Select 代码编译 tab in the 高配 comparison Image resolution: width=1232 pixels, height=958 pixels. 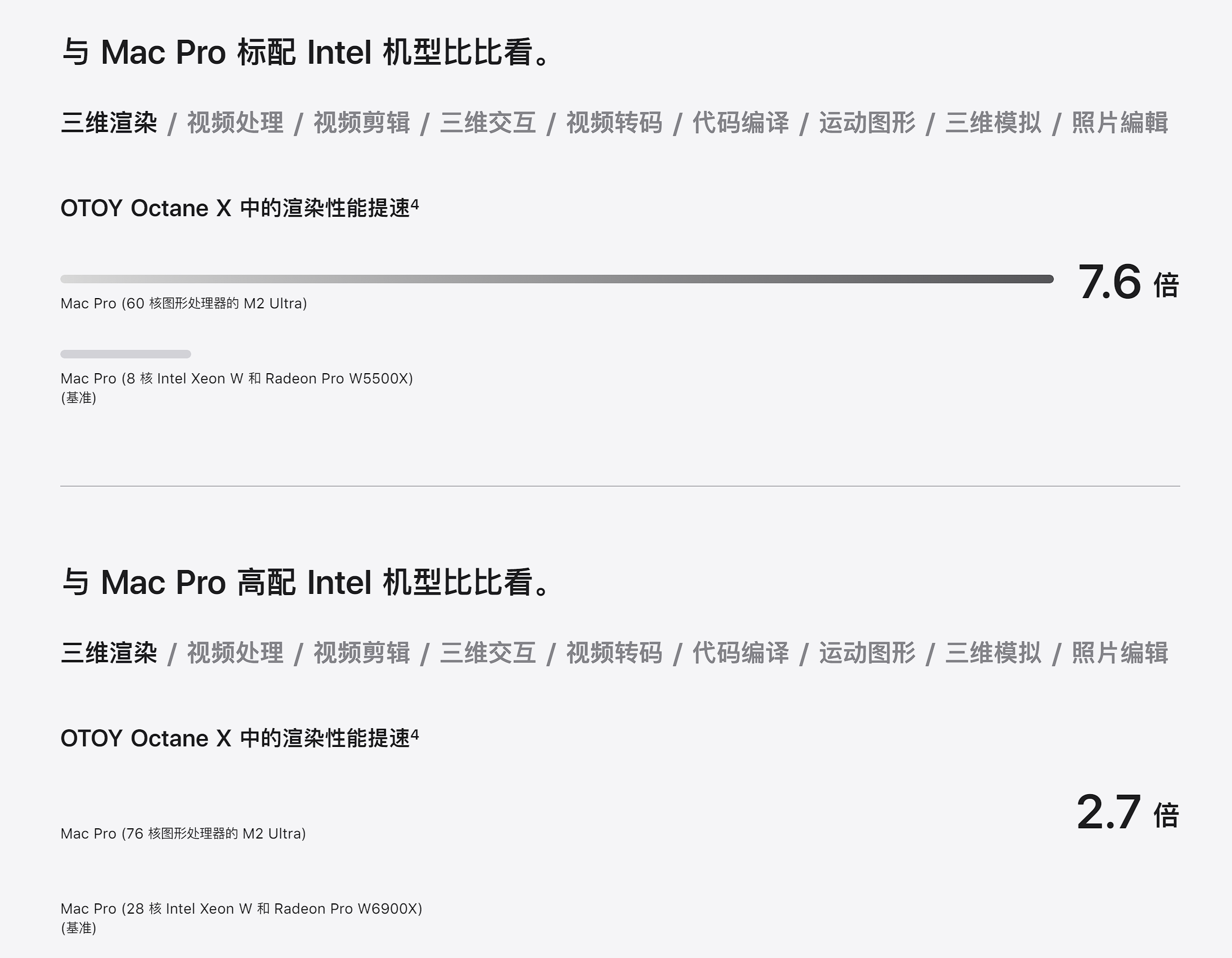pos(741,653)
